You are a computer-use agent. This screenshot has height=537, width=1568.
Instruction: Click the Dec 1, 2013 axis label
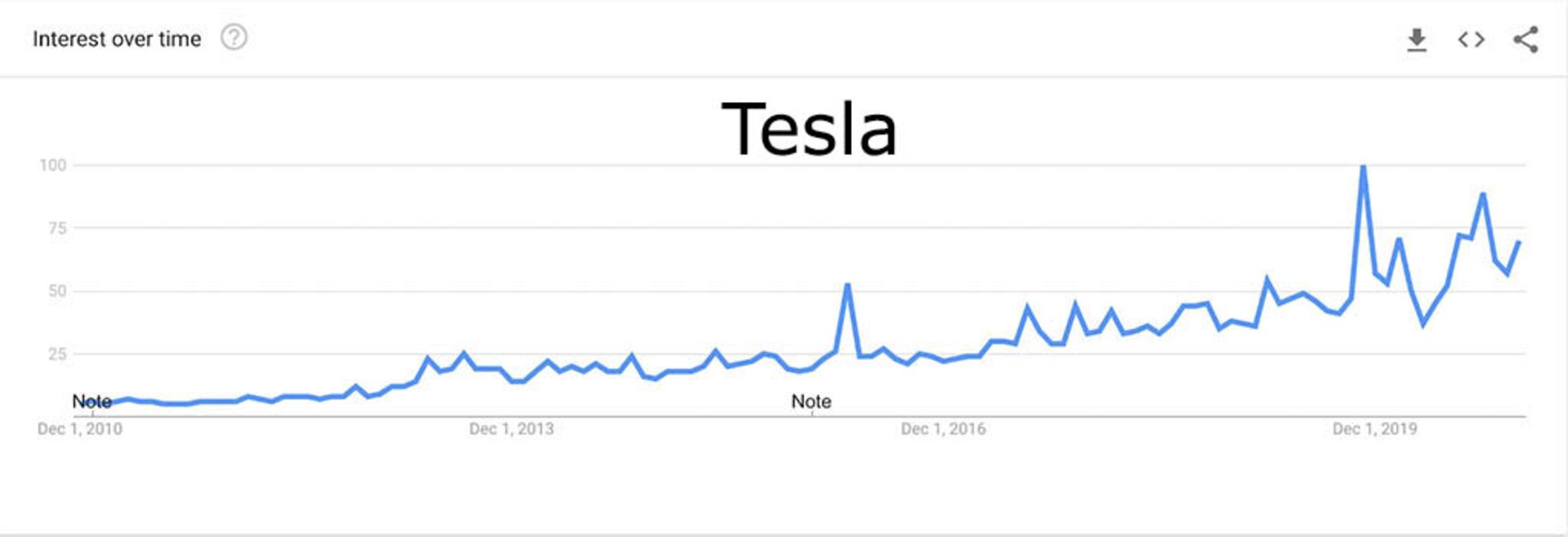511,429
